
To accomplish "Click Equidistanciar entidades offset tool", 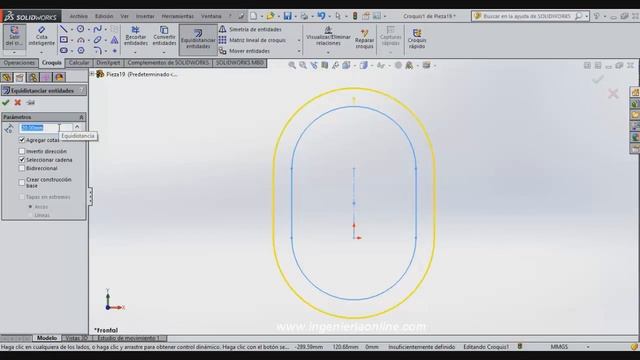I will [198, 39].
